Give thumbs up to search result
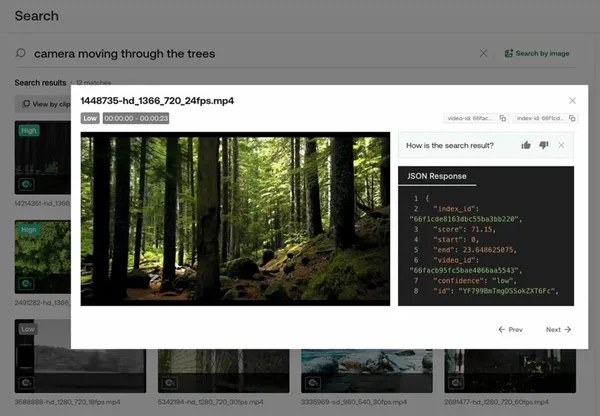The height and width of the screenshot is (416, 600). [526, 145]
